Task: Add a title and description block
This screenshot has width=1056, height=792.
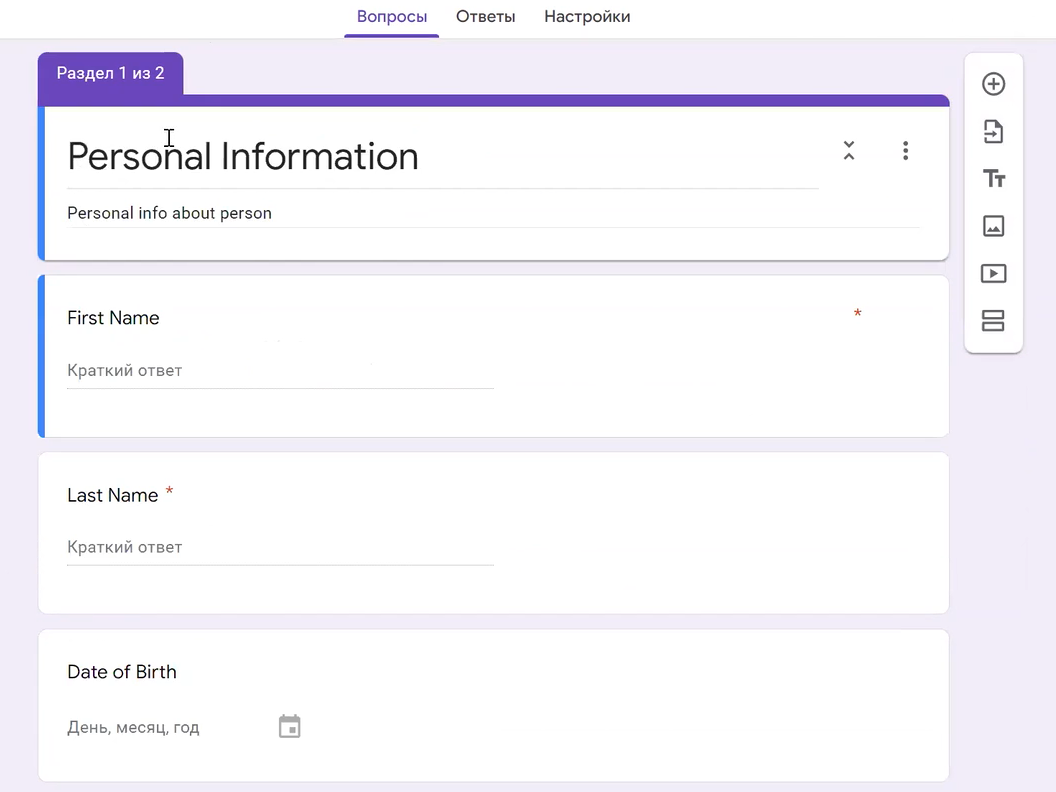Action: [x=993, y=179]
